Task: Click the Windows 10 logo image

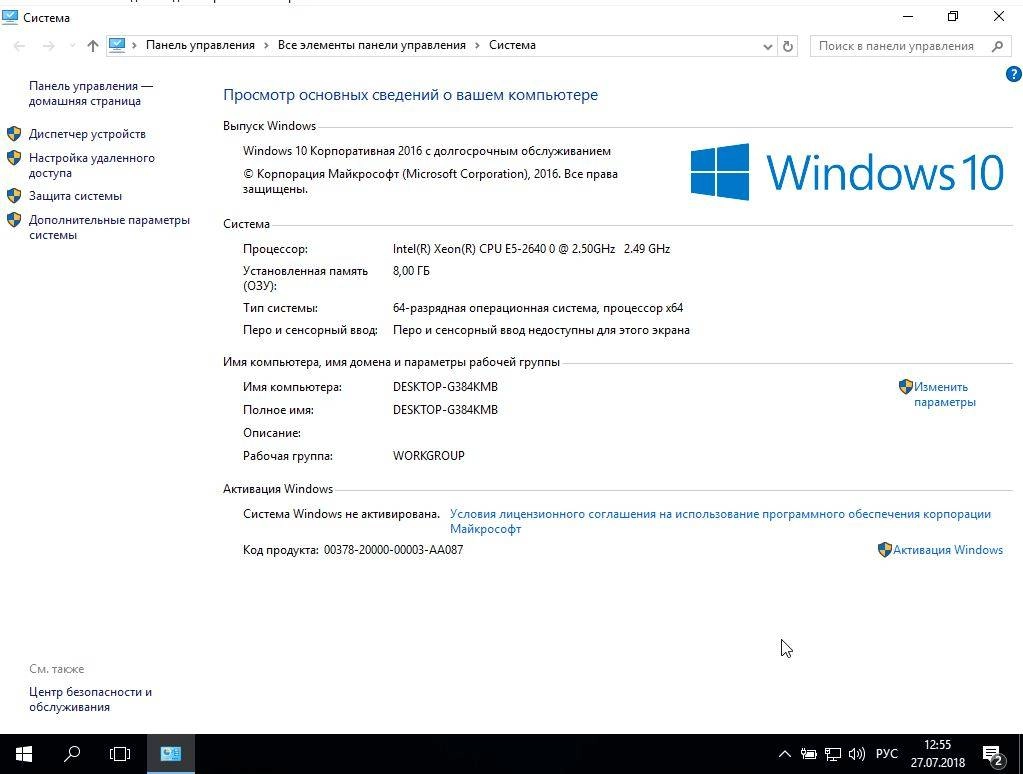Action: pyautogui.click(x=847, y=172)
